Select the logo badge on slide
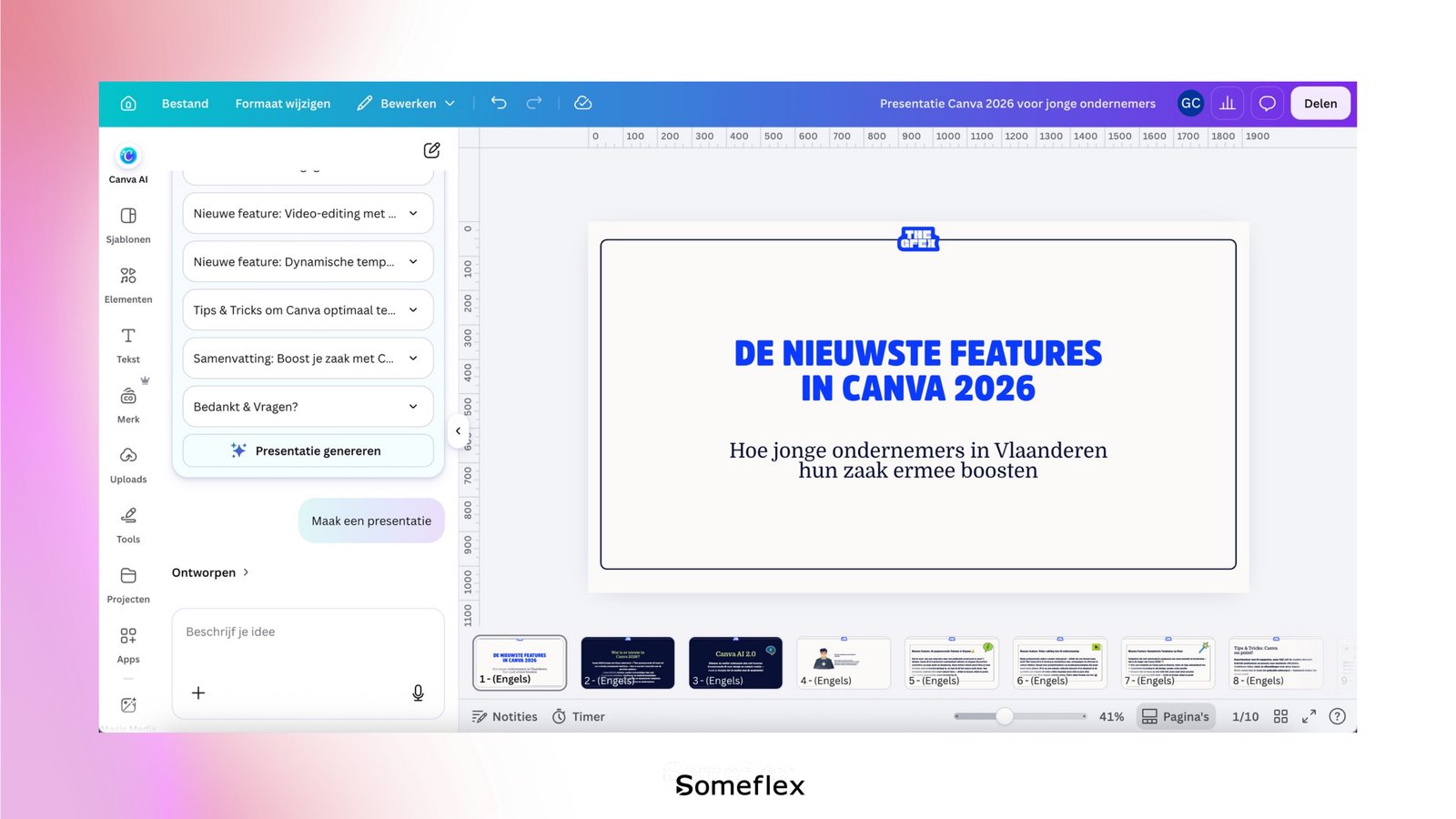Screen dimensions: 1456x819 click(918, 238)
